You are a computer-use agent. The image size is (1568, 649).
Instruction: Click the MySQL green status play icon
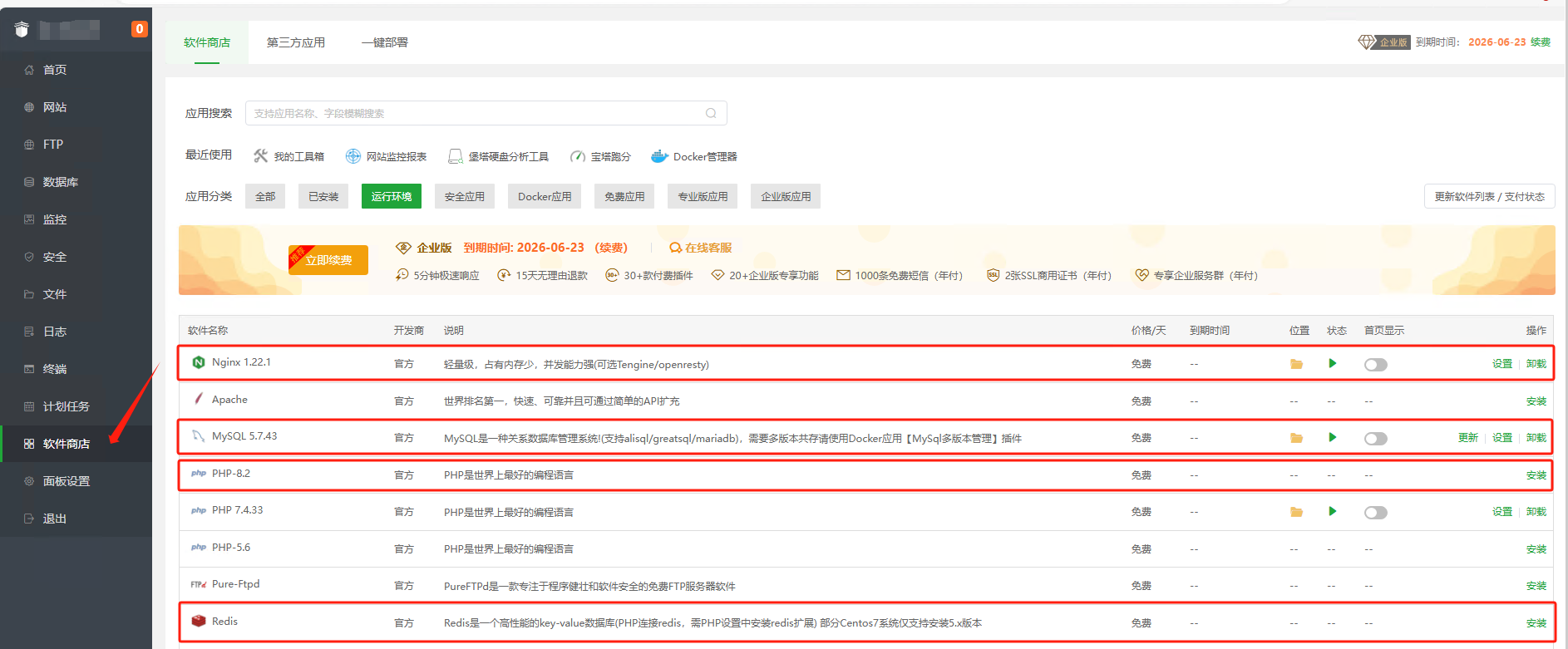click(x=1333, y=437)
